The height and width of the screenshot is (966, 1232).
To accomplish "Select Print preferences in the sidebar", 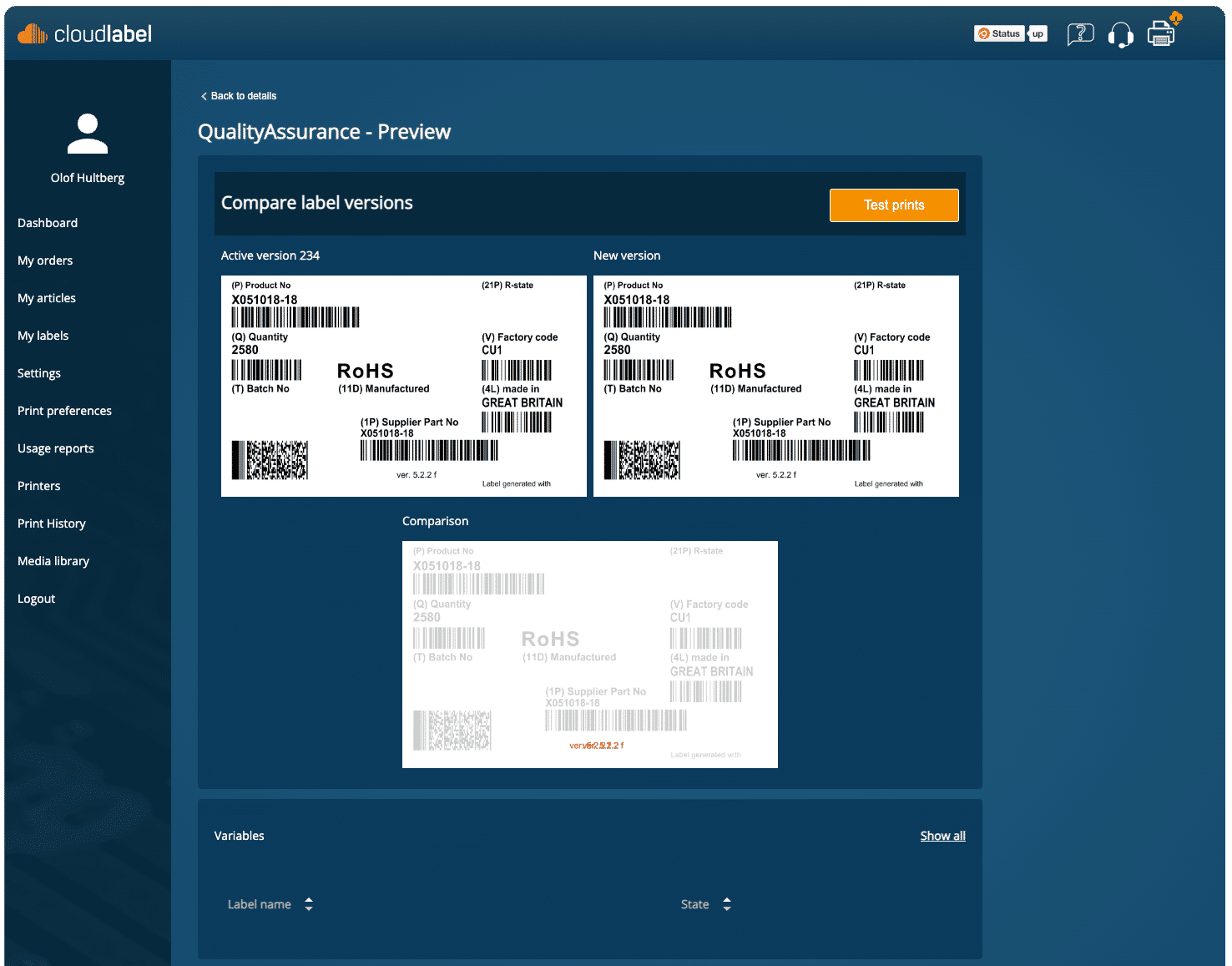I will click(64, 411).
